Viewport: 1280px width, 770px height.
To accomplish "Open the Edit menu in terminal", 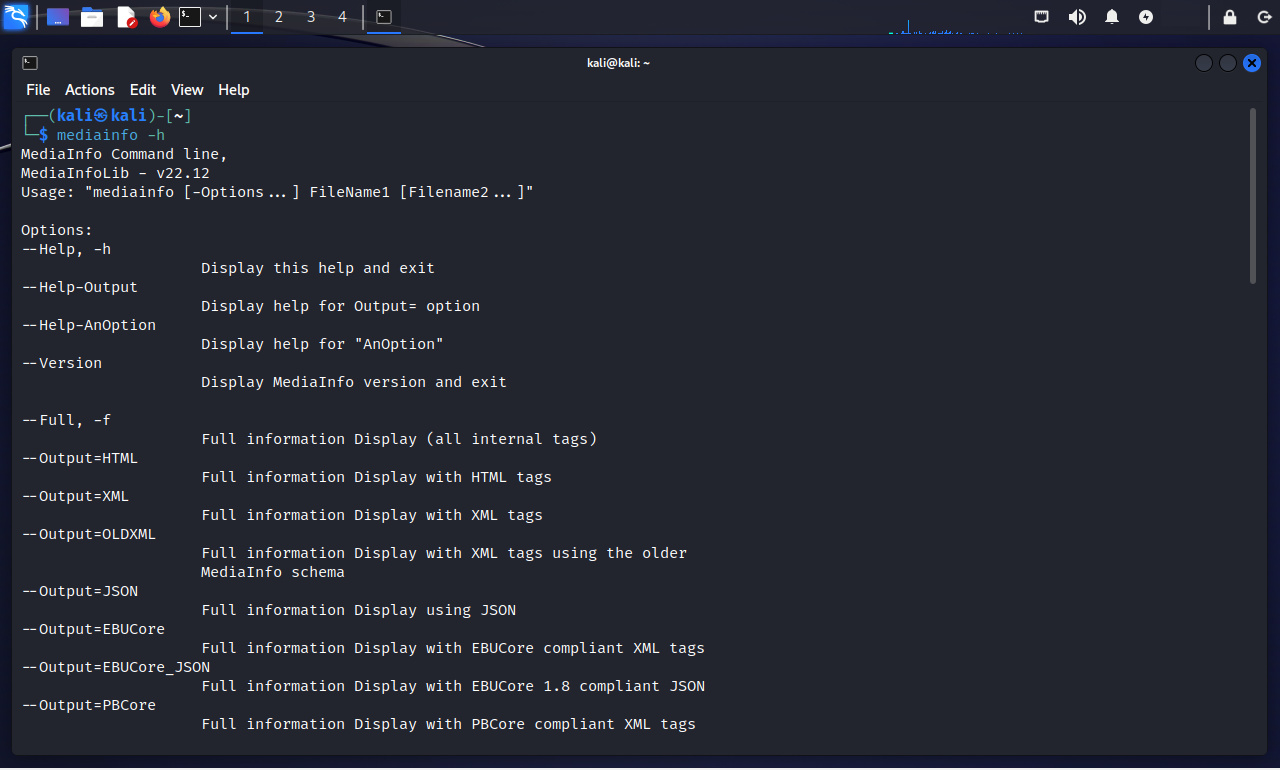I will (143, 90).
